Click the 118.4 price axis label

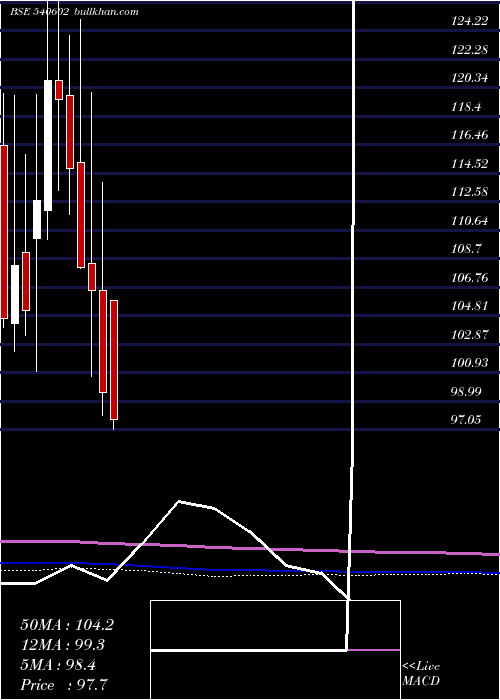tap(466, 107)
